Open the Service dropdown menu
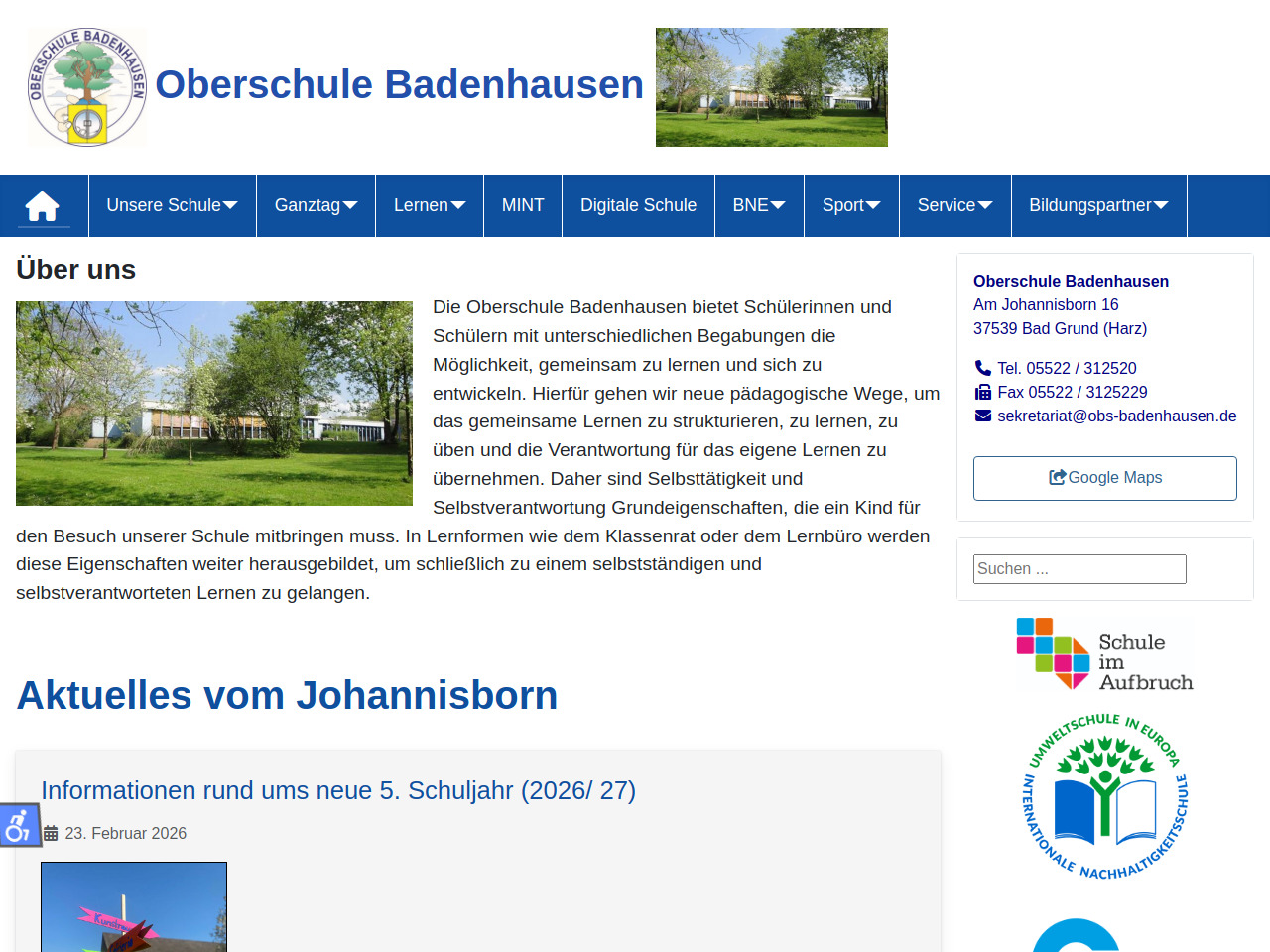 (x=954, y=205)
